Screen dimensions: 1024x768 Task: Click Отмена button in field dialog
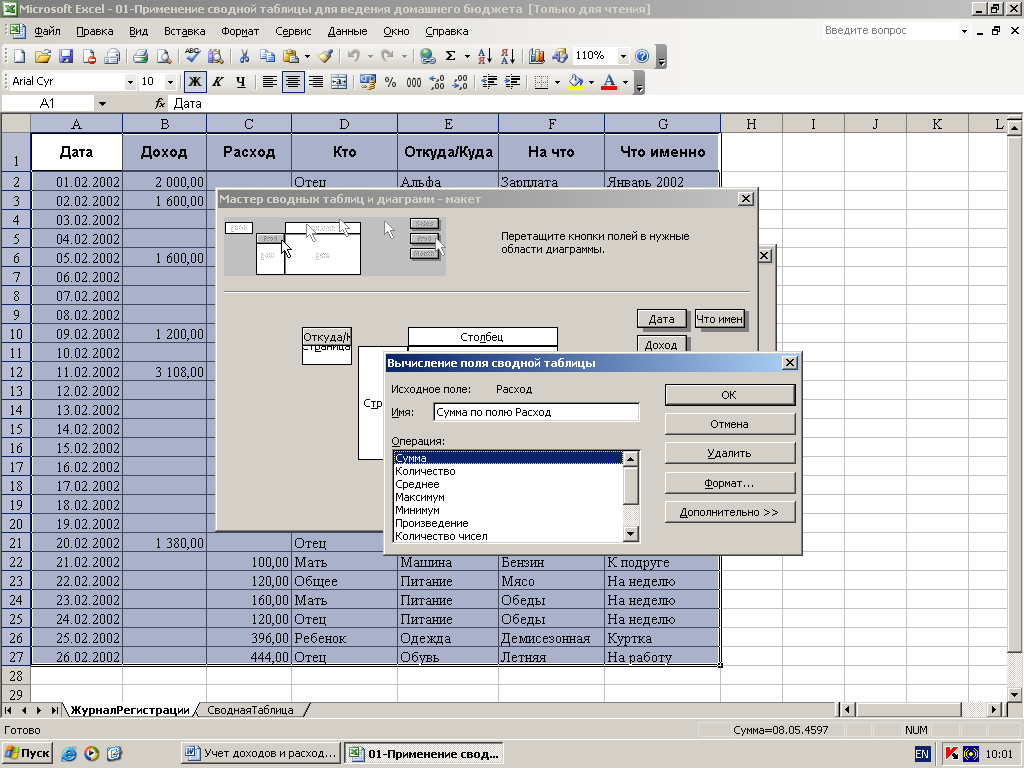(x=729, y=424)
